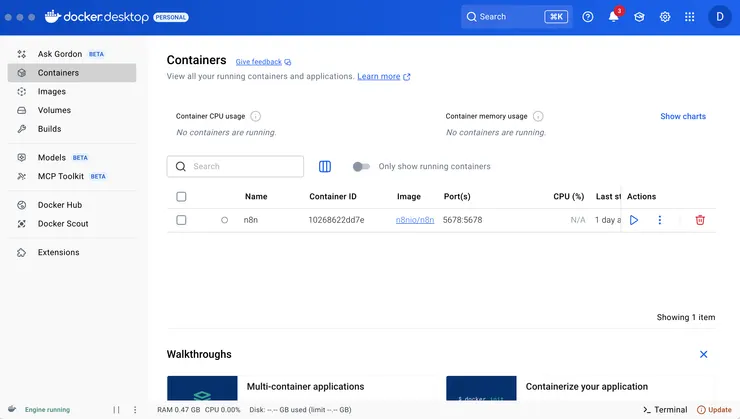Open Models beta section

tap(72, 158)
